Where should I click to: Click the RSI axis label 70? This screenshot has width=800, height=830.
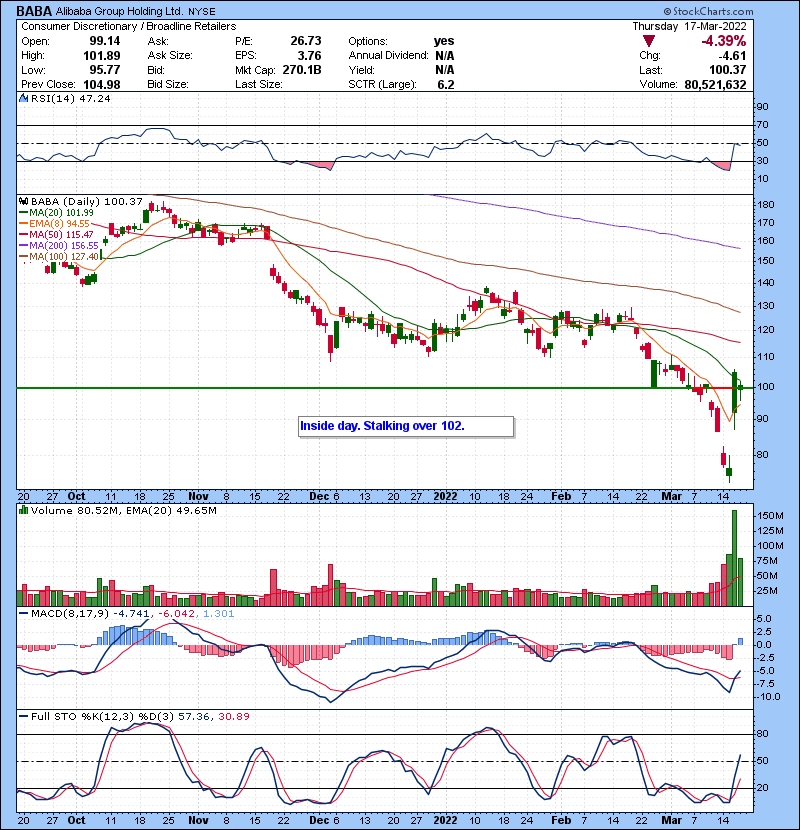tap(762, 125)
